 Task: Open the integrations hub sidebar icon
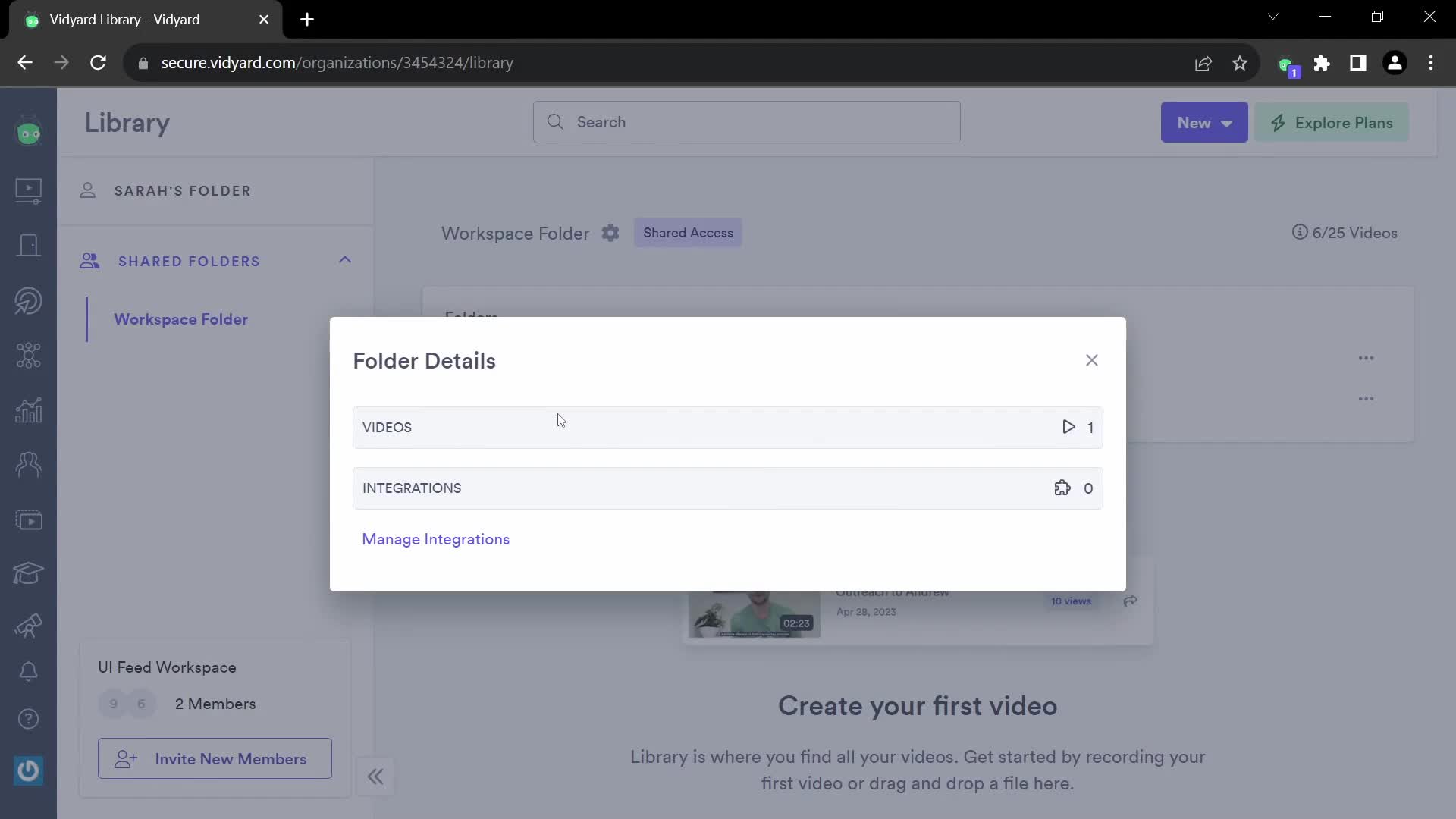pyautogui.click(x=29, y=355)
